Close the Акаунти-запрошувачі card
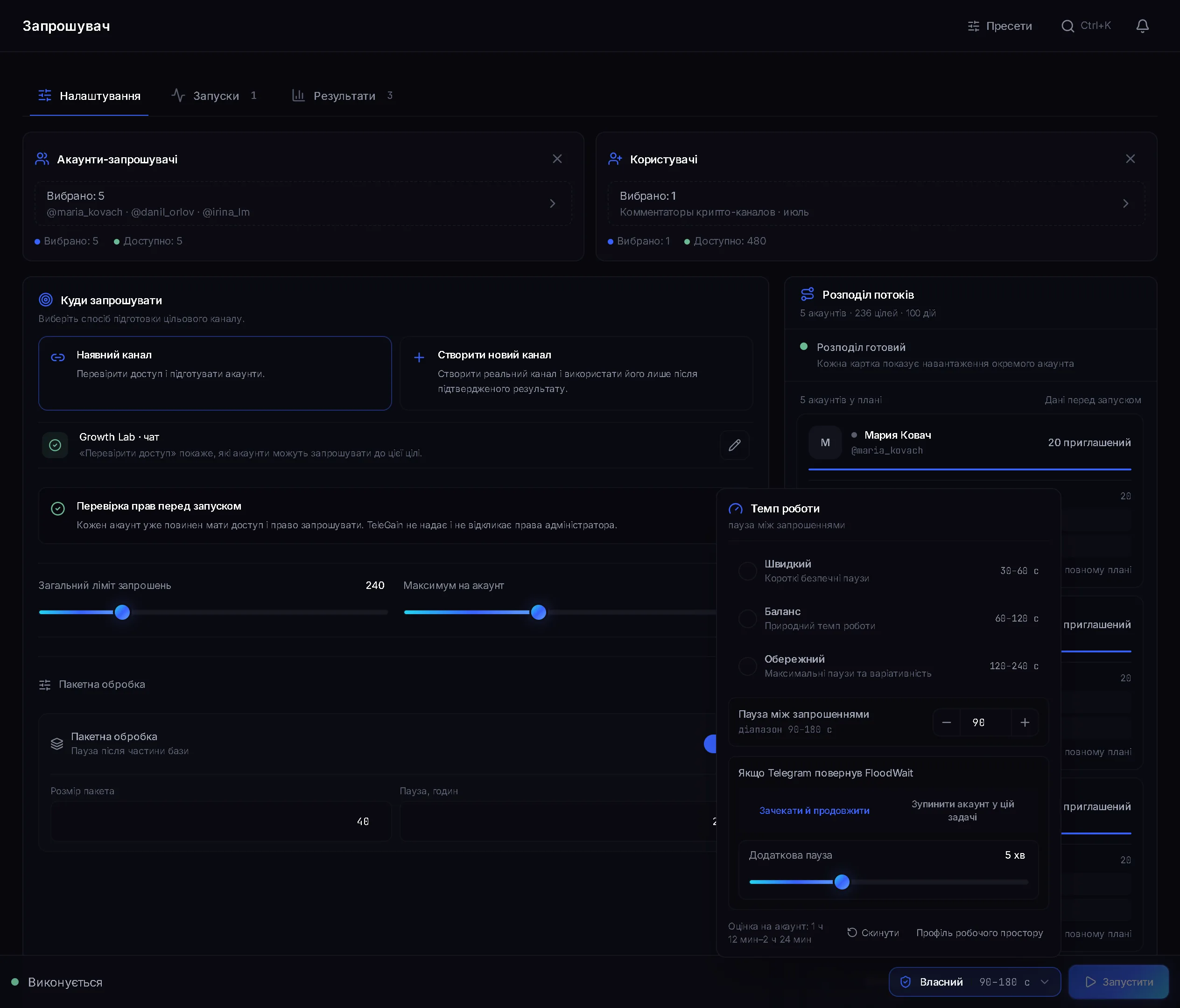The height and width of the screenshot is (1008, 1180). [557, 159]
